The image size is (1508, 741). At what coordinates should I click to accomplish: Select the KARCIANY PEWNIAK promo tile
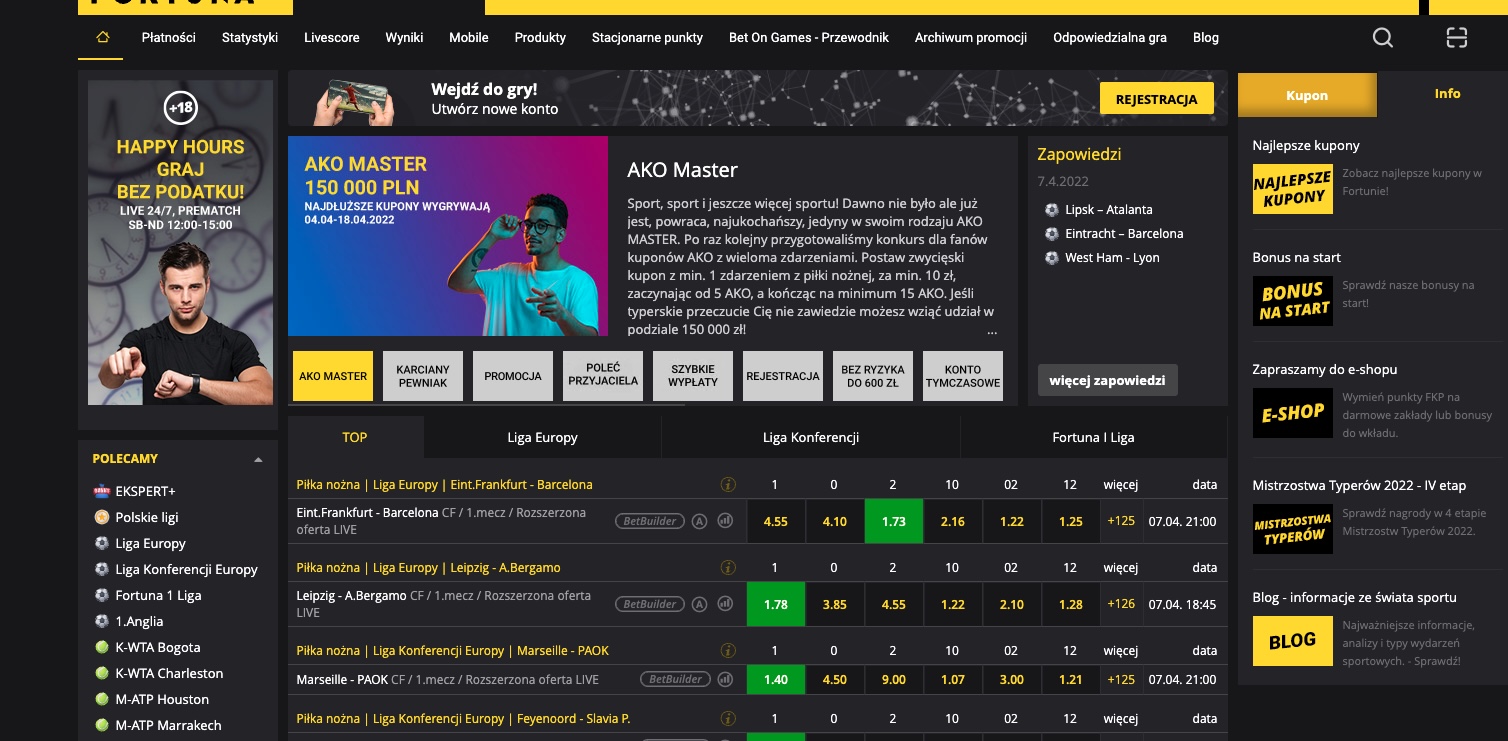423,376
